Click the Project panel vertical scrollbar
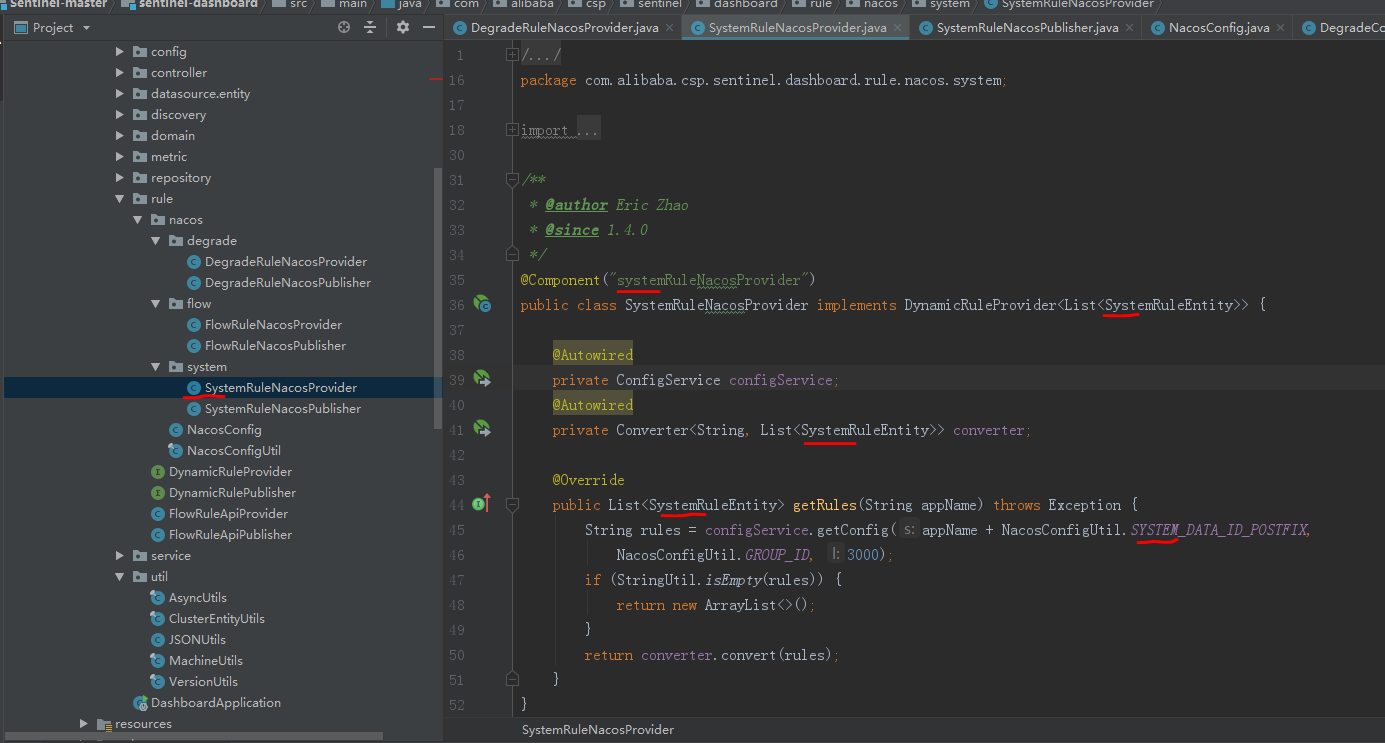The height and width of the screenshot is (743, 1385). [x=437, y=300]
